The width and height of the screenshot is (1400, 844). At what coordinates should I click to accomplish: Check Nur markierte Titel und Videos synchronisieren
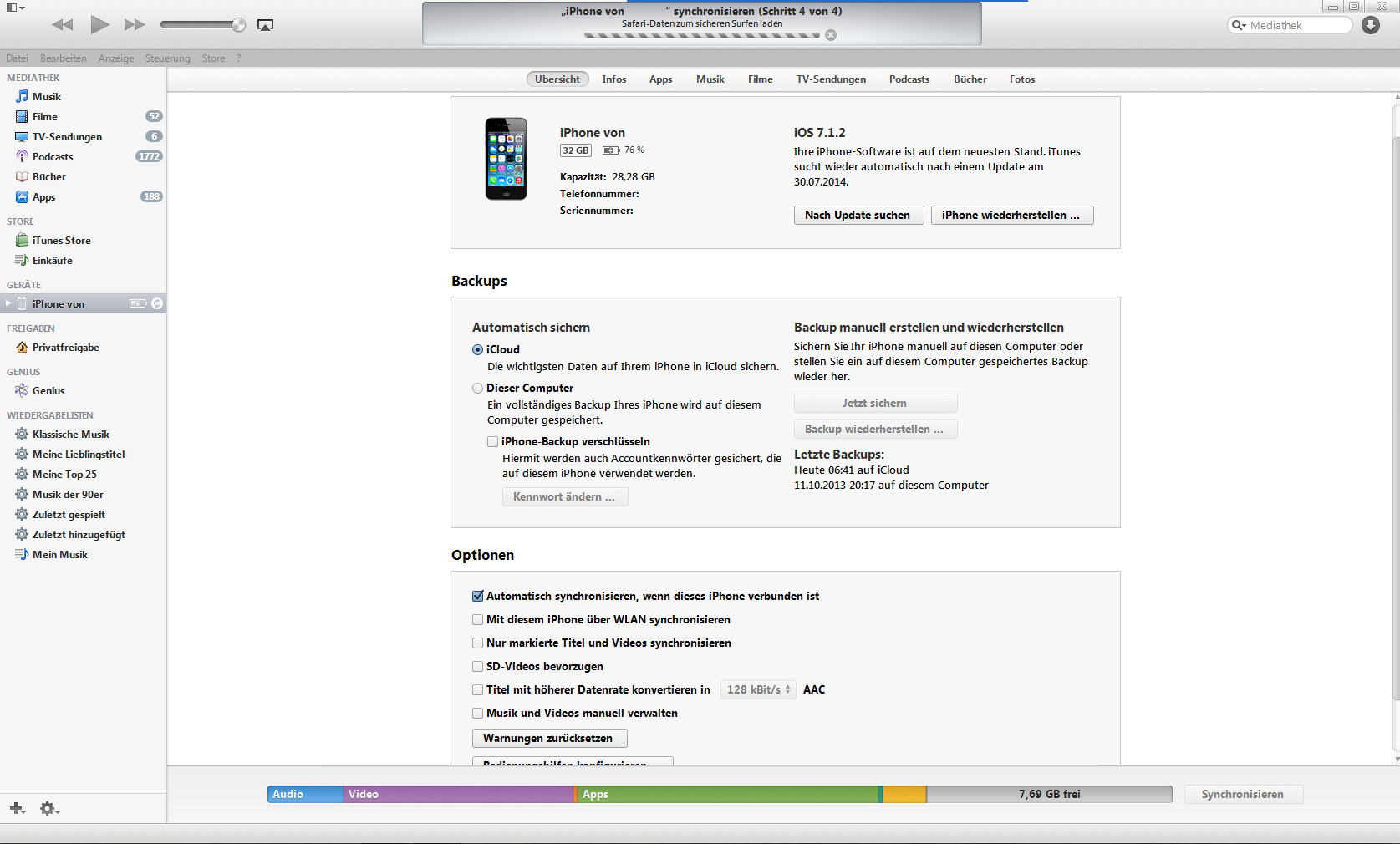point(478,643)
